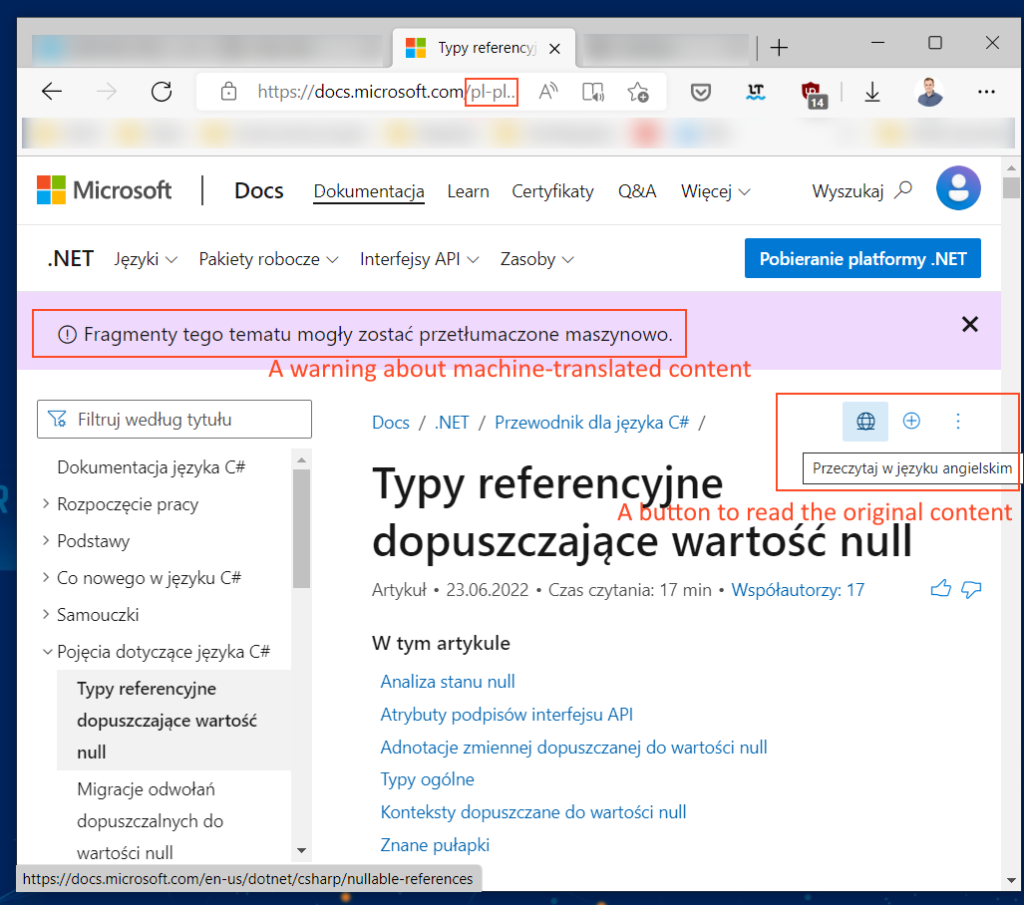Viewport: 1024px width, 905px height.
Task: Click the .NET heading link
Action: tap(71, 259)
